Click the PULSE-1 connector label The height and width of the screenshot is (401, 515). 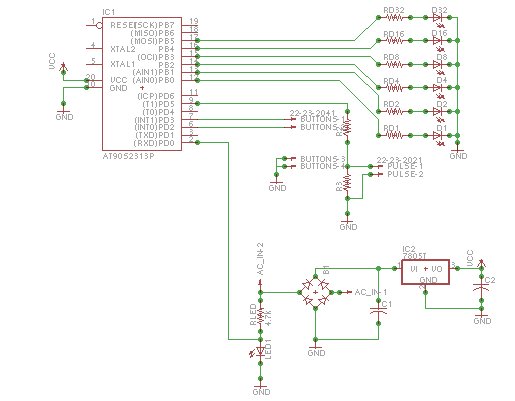point(405,166)
